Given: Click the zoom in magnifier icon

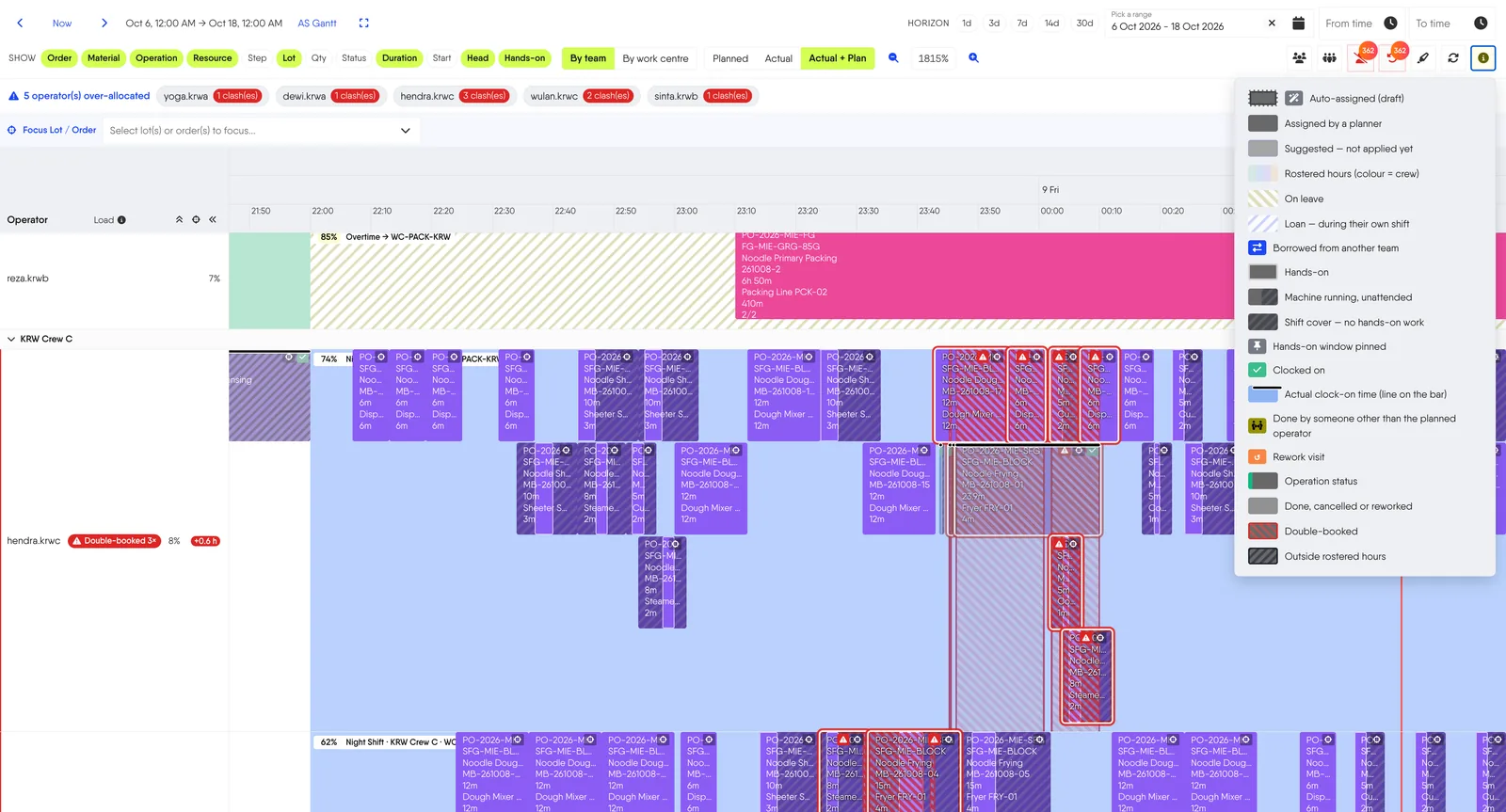Looking at the screenshot, I should coord(974,58).
